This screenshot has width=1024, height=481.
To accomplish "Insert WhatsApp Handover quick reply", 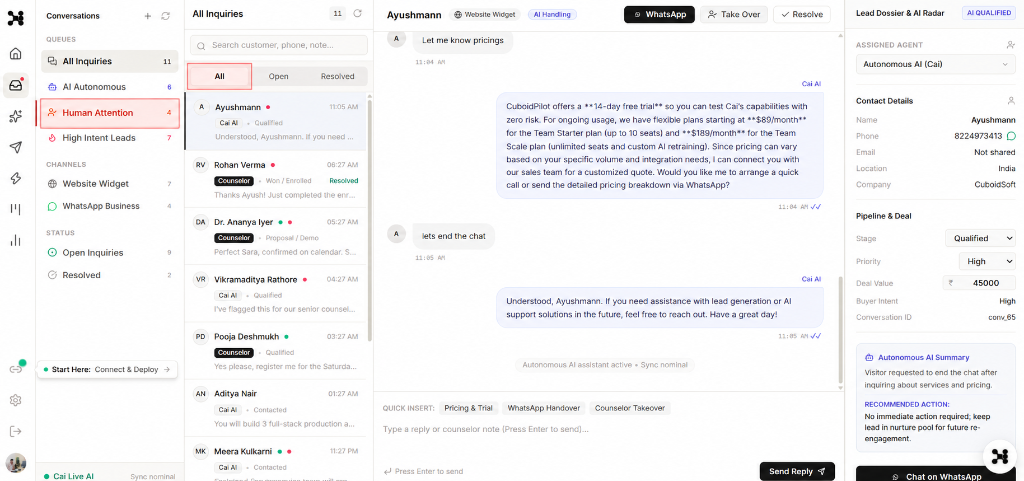I will [543, 408].
